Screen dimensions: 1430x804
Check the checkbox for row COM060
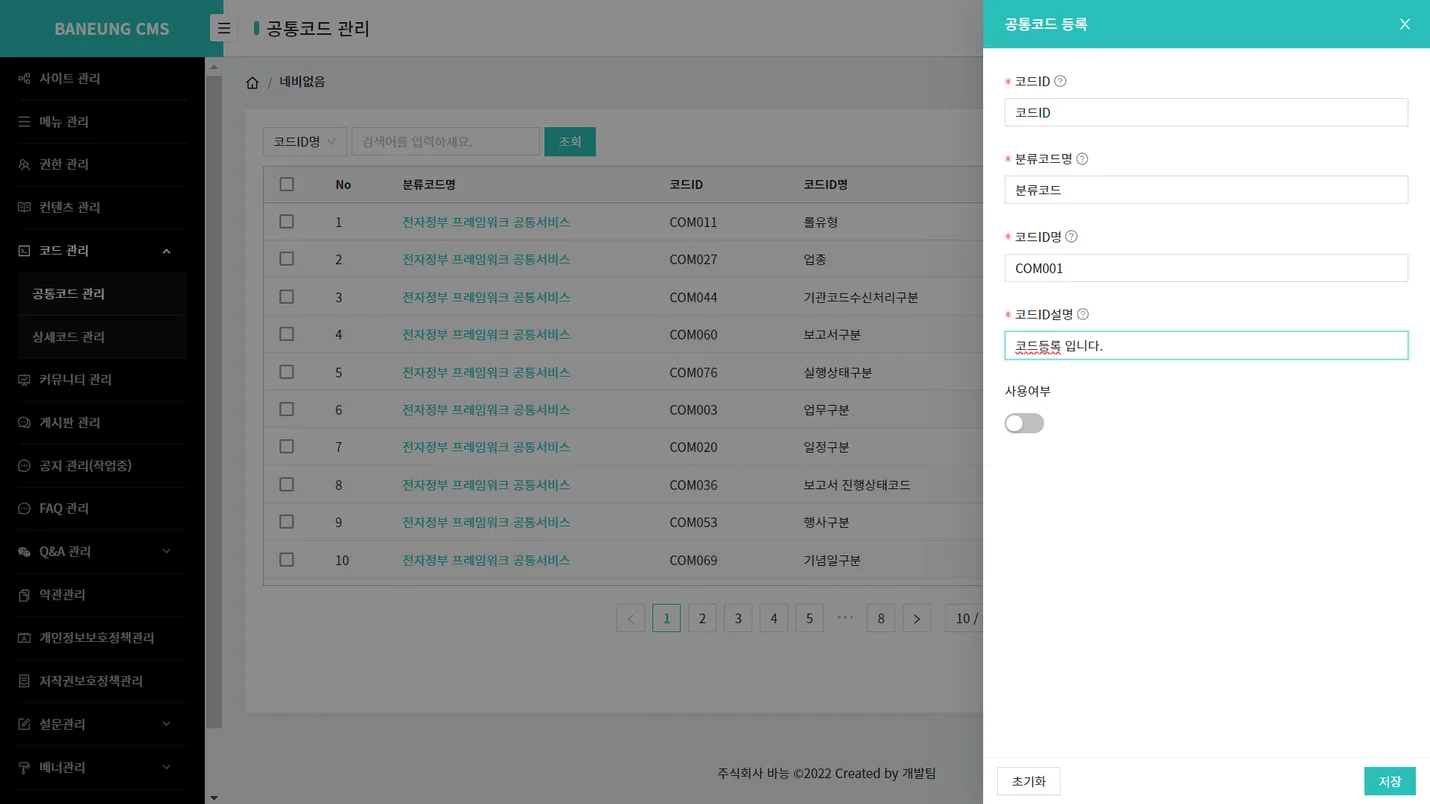287,334
